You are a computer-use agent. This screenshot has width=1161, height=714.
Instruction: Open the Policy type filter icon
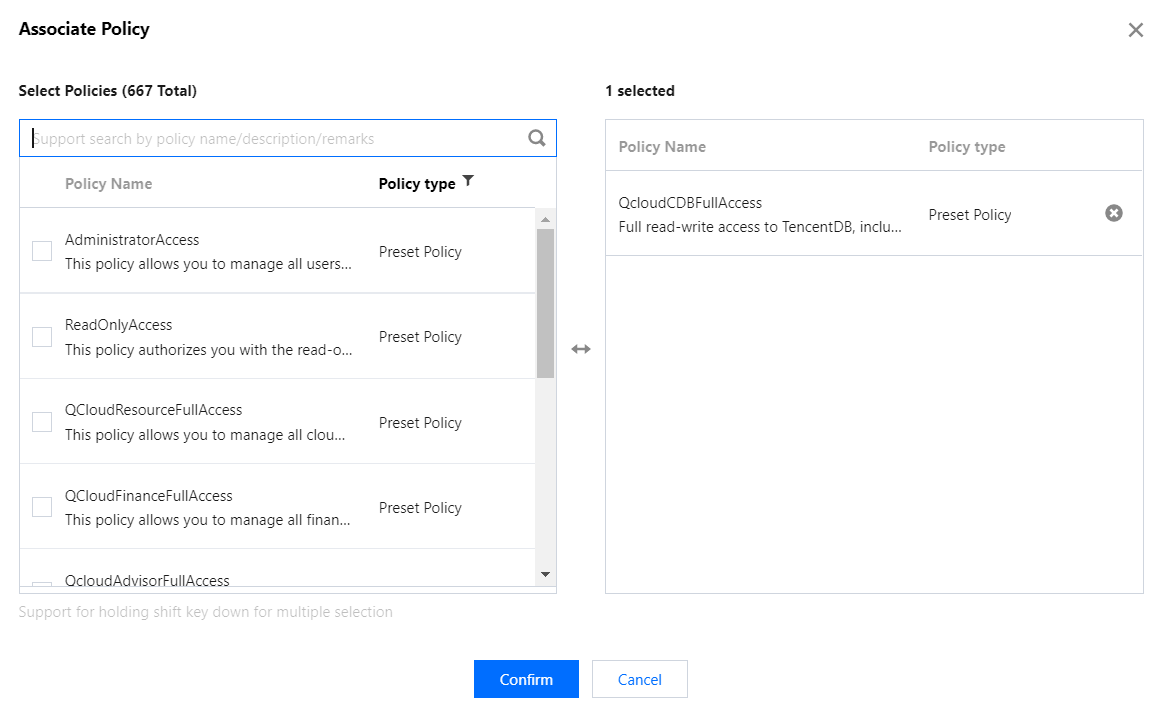tap(468, 182)
